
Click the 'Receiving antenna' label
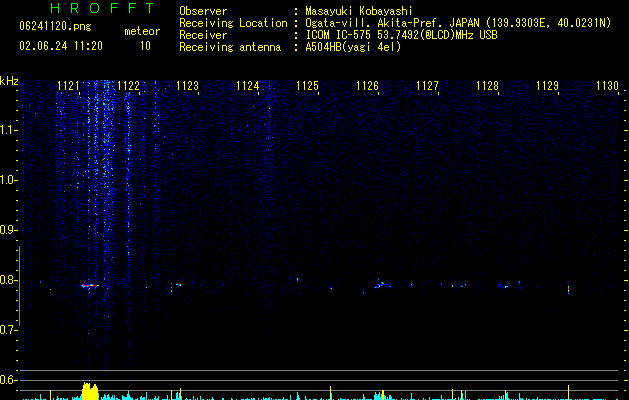tap(230, 47)
